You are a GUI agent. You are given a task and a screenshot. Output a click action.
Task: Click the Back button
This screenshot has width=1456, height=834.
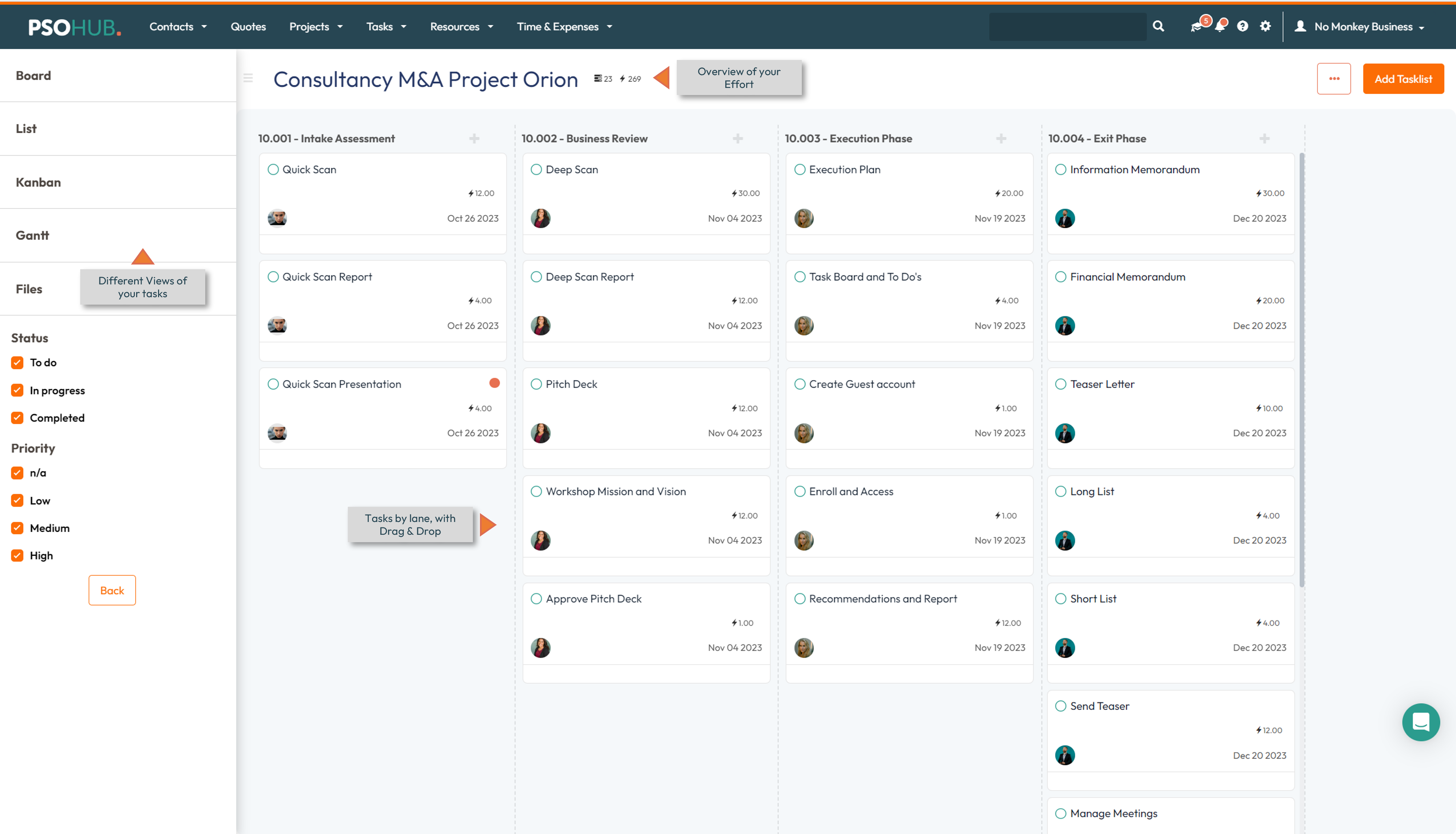(x=112, y=590)
